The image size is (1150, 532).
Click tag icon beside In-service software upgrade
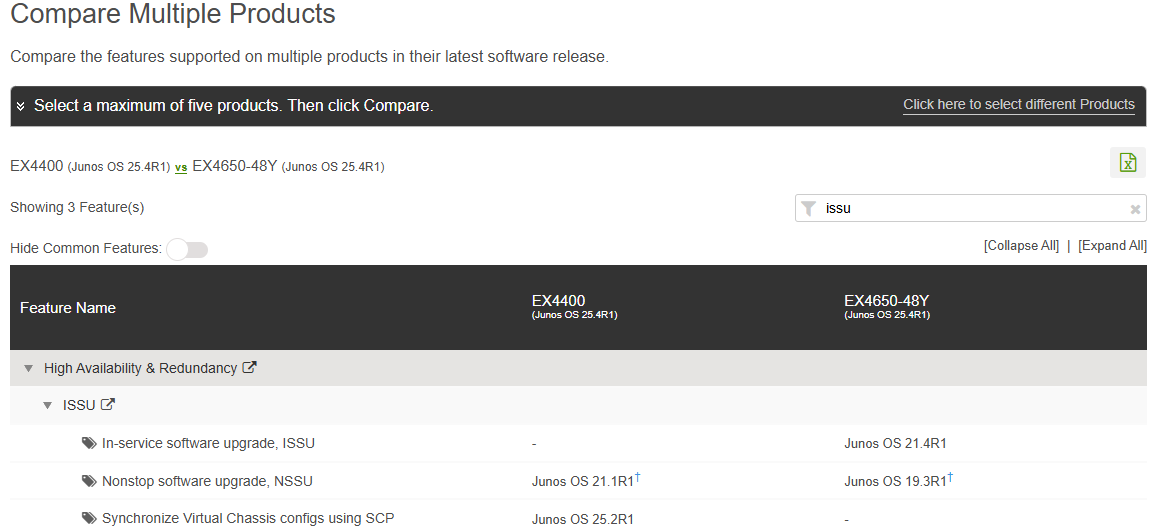click(x=90, y=443)
